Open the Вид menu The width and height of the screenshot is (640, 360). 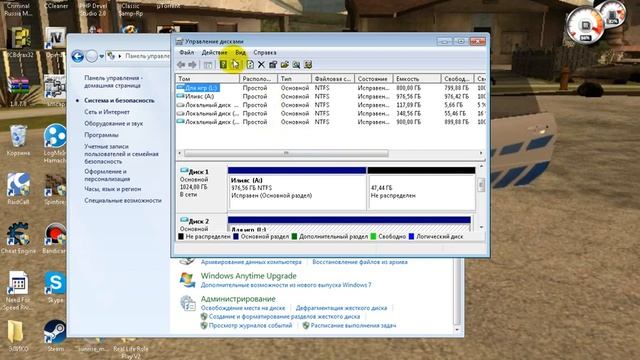[240, 52]
